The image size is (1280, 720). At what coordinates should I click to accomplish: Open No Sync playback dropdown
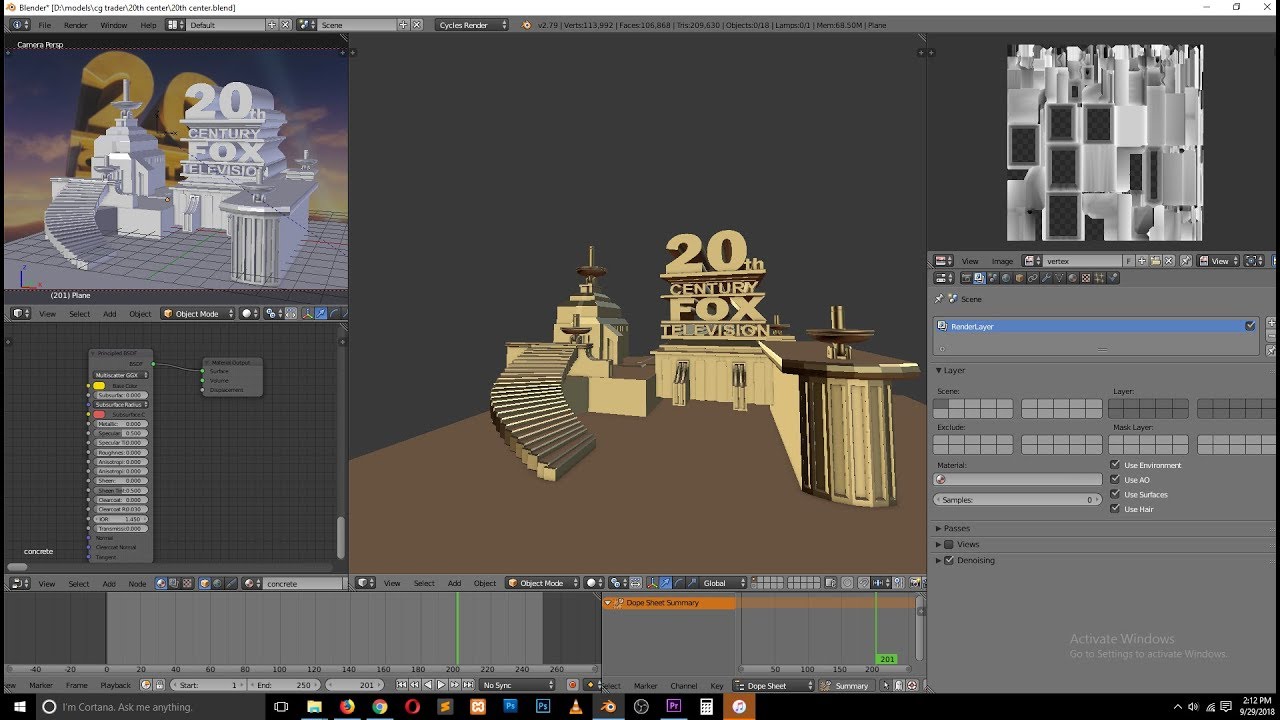[517, 685]
